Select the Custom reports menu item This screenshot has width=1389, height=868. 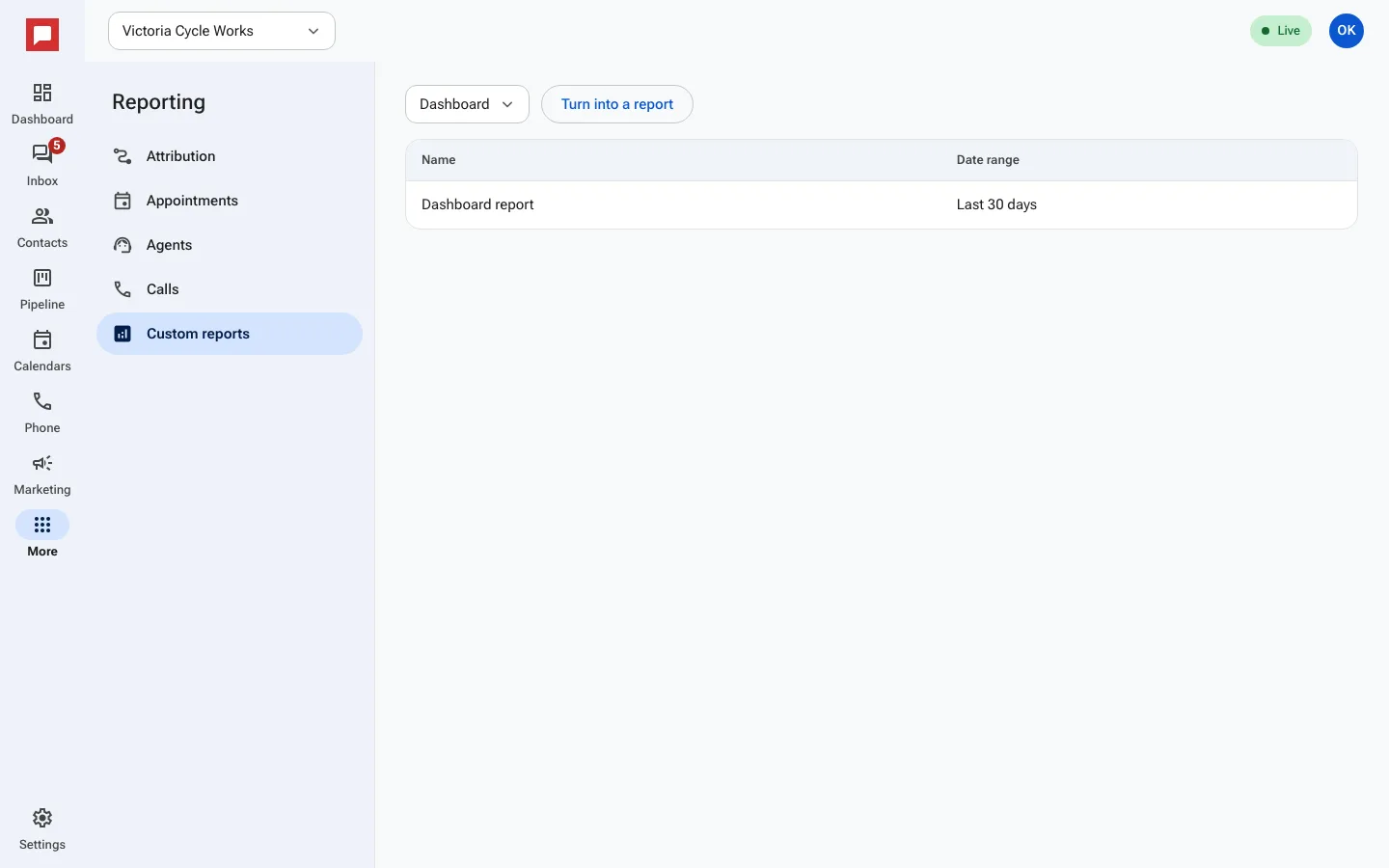pyautogui.click(x=230, y=334)
